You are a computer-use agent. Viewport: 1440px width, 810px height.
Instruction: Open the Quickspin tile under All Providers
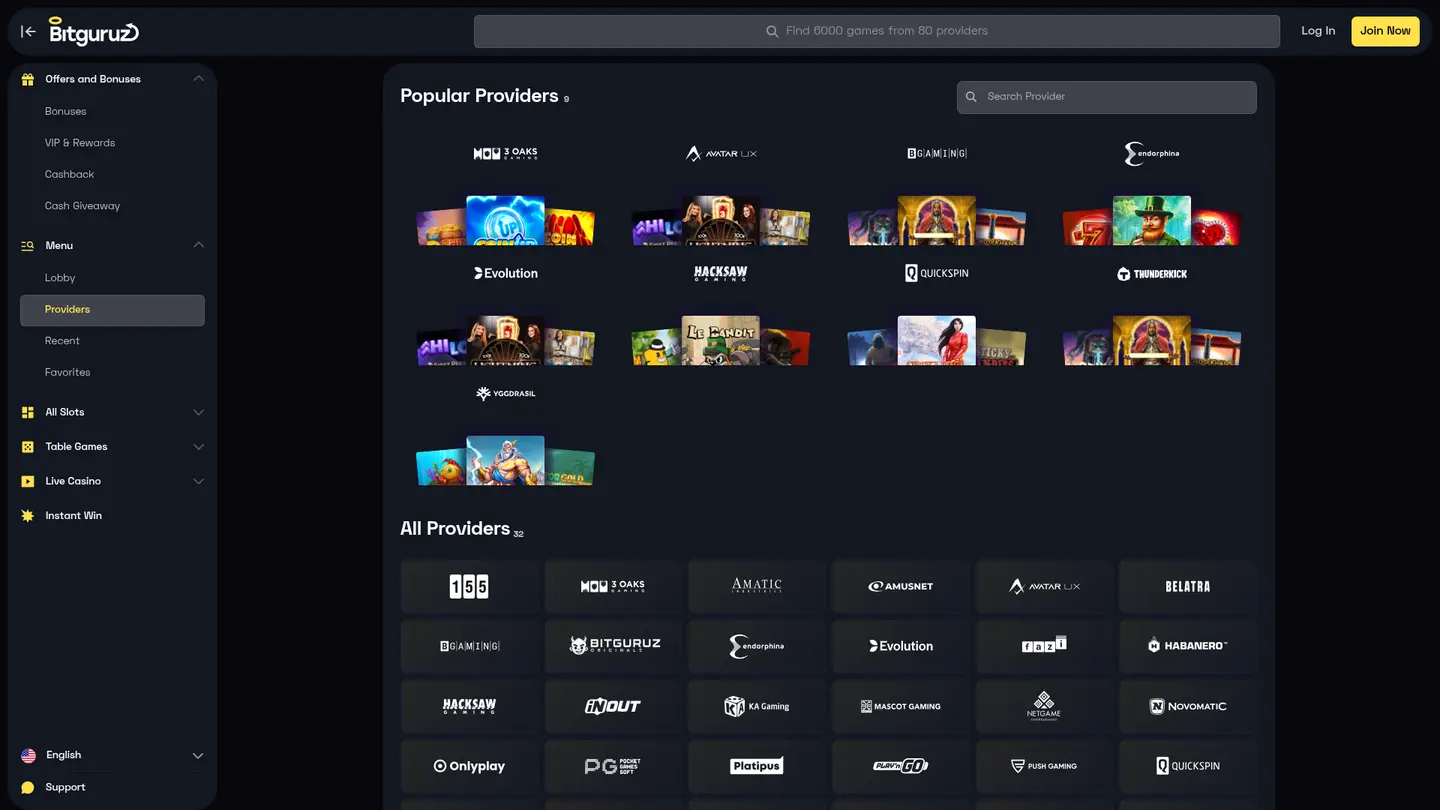point(1188,766)
